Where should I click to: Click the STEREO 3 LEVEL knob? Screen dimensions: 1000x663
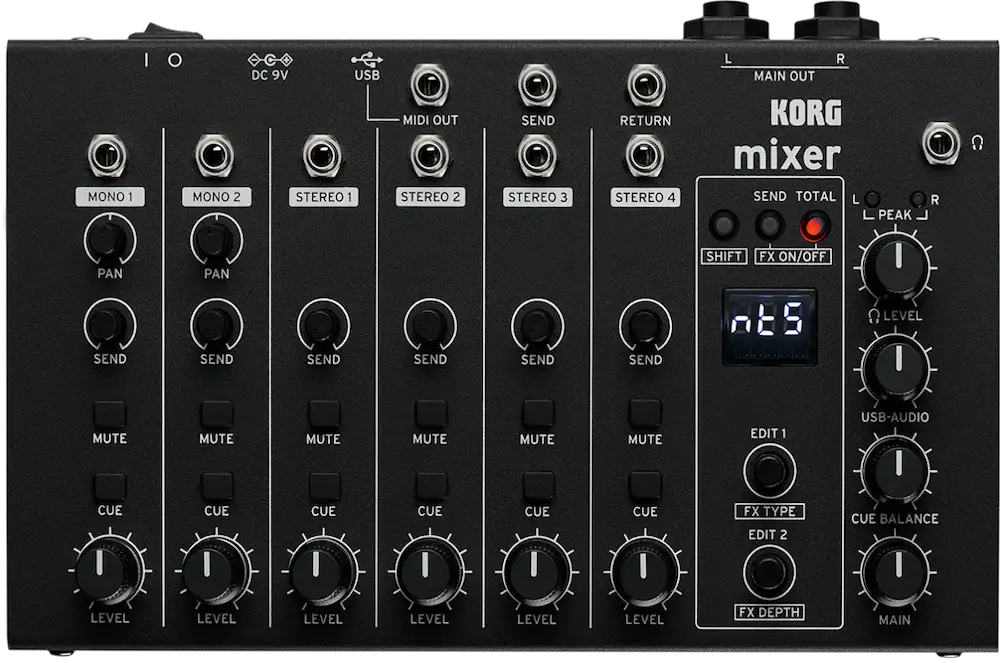click(x=538, y=569)
